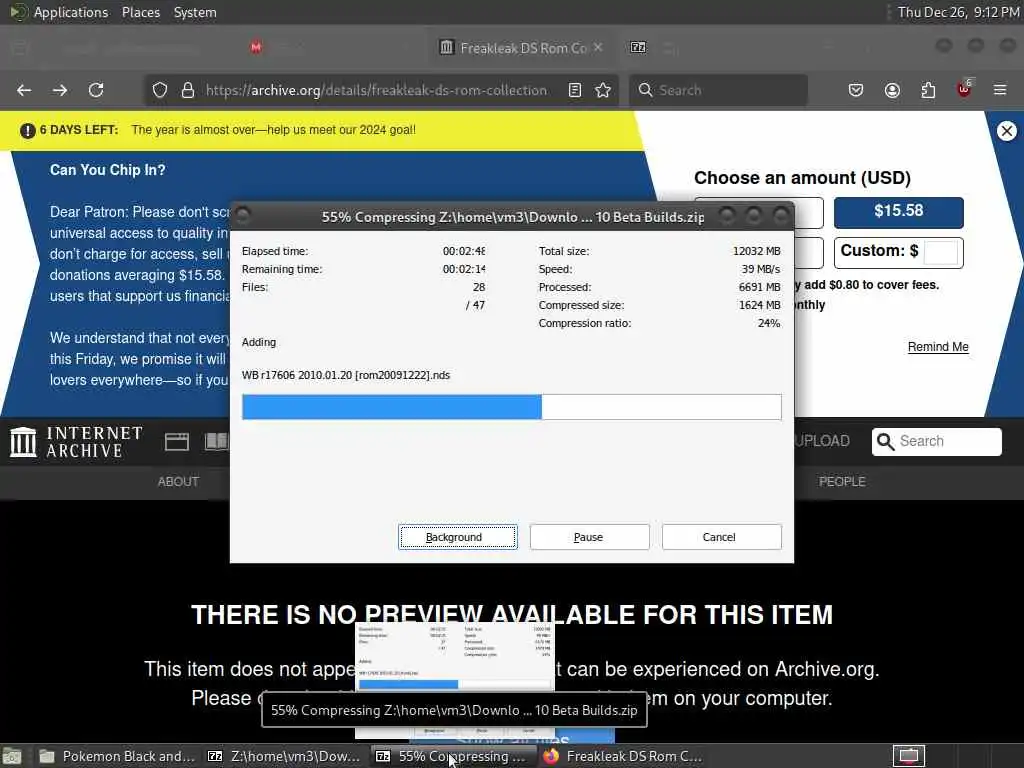Open Firefox account icon
This screenshot has width=1024, height=768.
coord(892,90)
